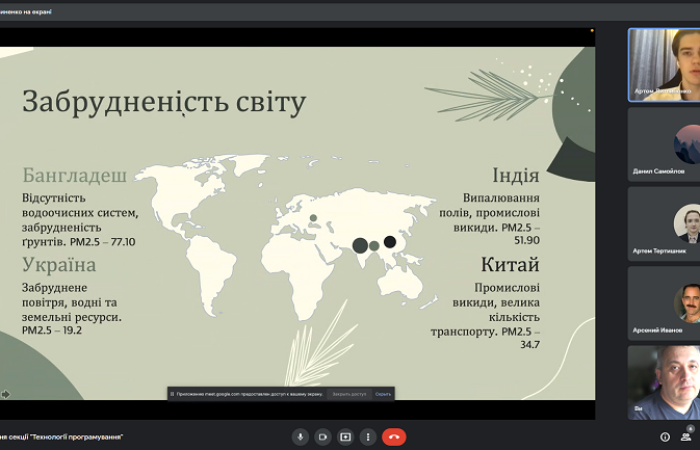Click 'Закрыть доступ' to stop sharing
This screenshot has width=700, height=450.
349,394
